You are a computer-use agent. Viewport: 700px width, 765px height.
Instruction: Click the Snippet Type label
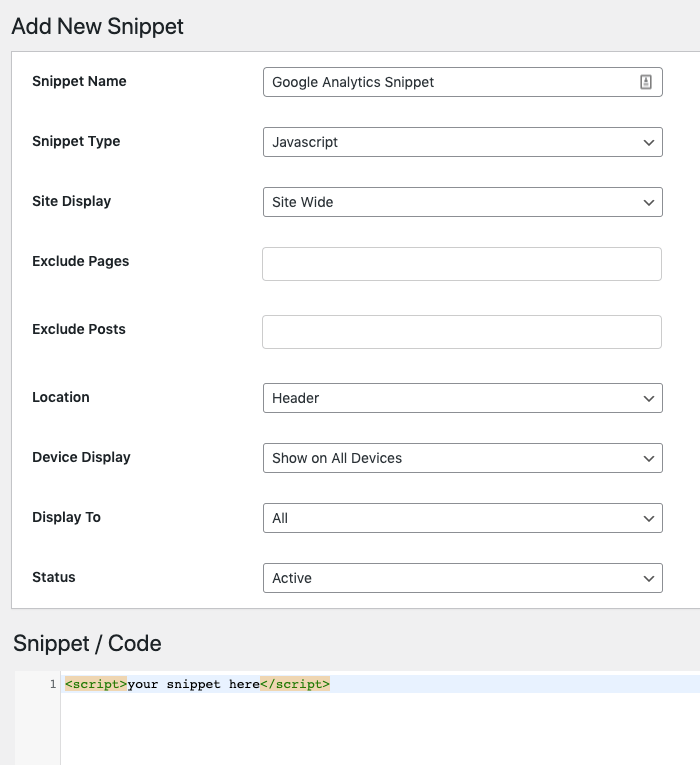point(76,141)
